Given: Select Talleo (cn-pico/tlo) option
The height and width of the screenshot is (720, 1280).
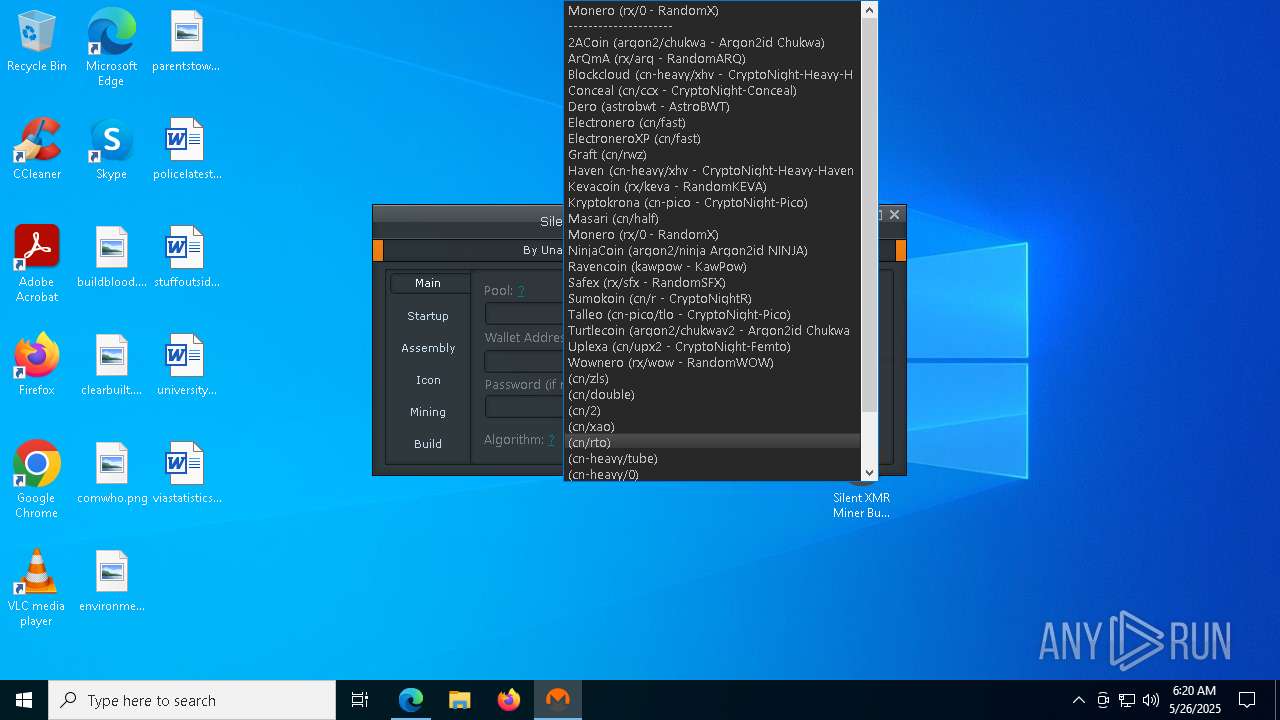Looking at the screenshot, I should coord(712,314).
